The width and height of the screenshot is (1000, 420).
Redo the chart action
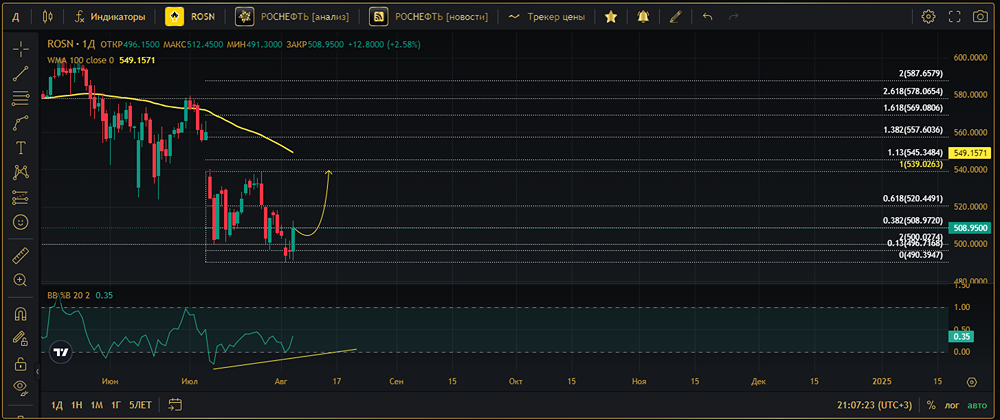coord(733,17)
